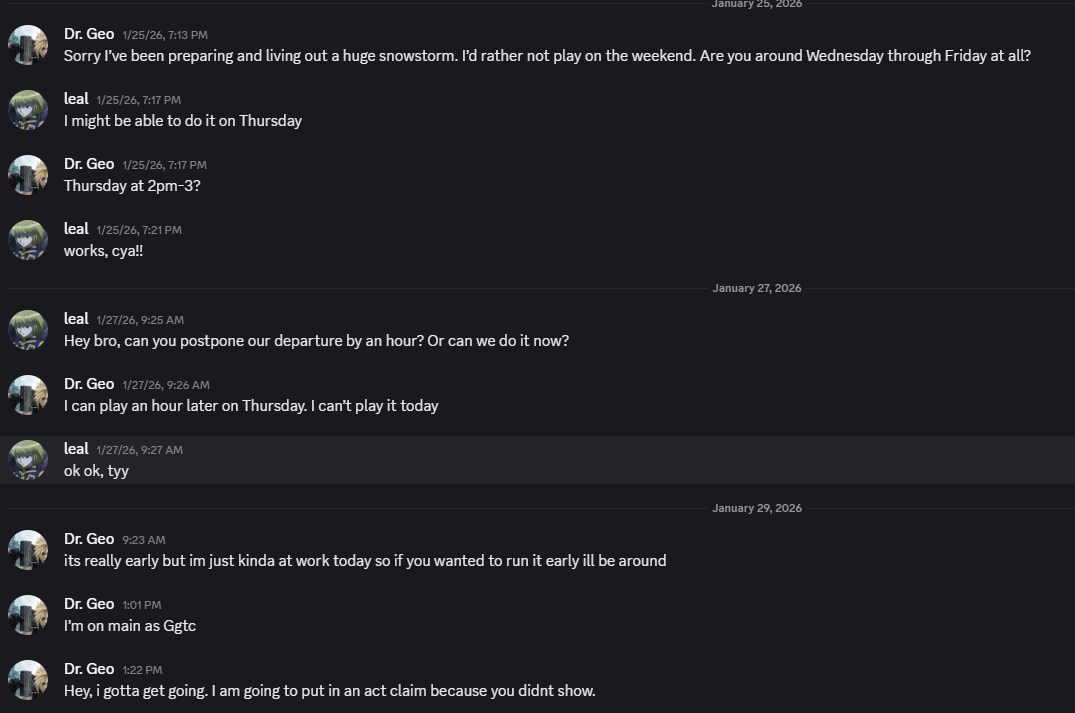Click Dr. Geo's avatar beside "Thursday at 2pm-3?"
Viewport: 1075px width, 713px height.
(28, 175)
